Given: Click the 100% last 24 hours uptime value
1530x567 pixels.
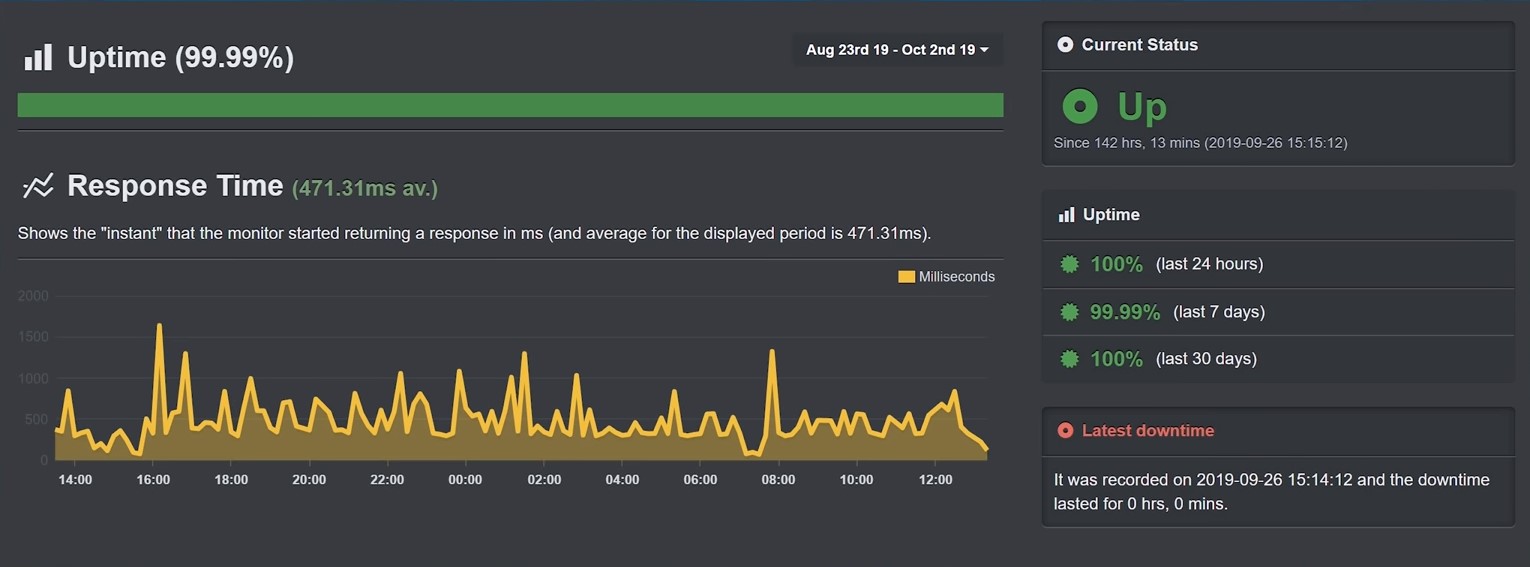Looking at the screenshot, I should (1116, 264).
